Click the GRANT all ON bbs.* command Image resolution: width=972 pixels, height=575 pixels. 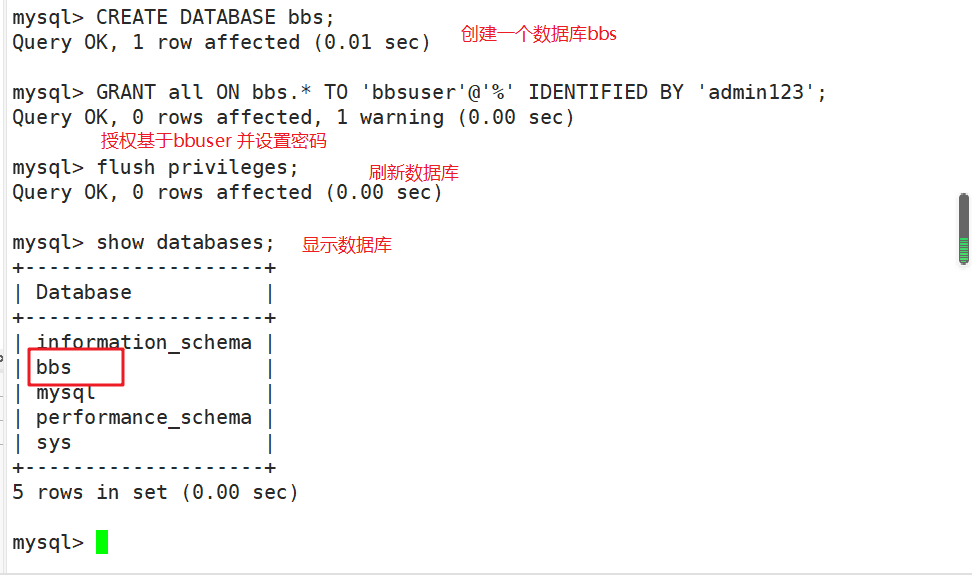(220, 92)
